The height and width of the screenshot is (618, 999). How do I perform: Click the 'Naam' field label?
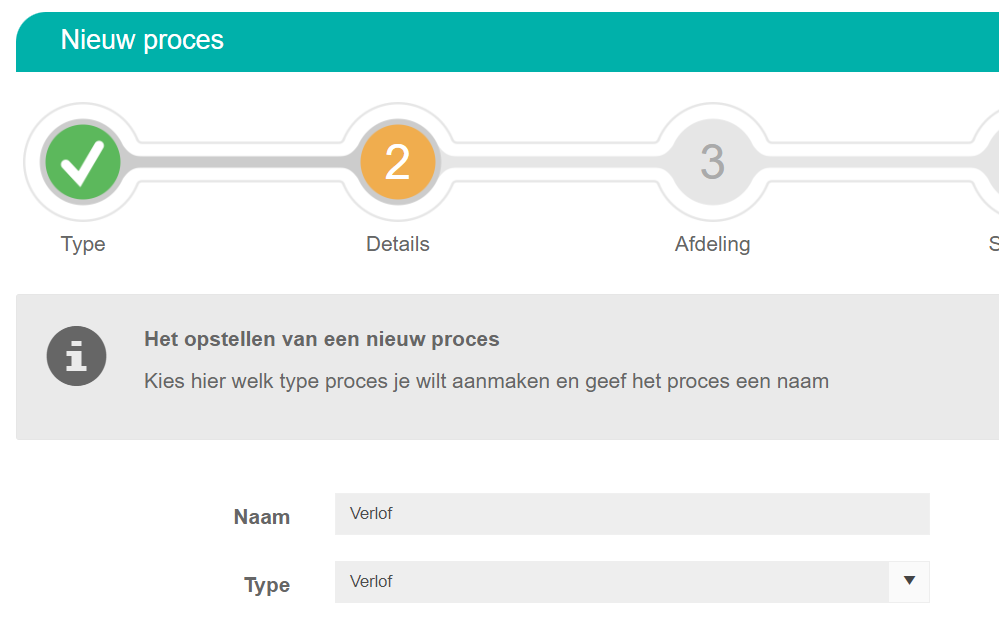262,517
